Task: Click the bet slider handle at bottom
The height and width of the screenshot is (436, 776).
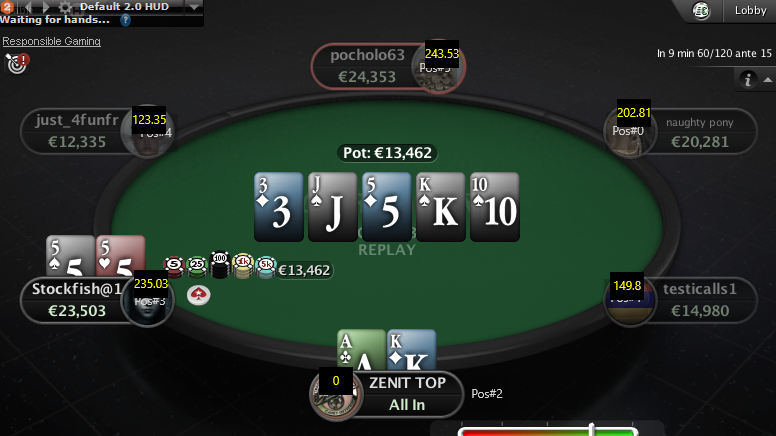Action: pos(591,429)
